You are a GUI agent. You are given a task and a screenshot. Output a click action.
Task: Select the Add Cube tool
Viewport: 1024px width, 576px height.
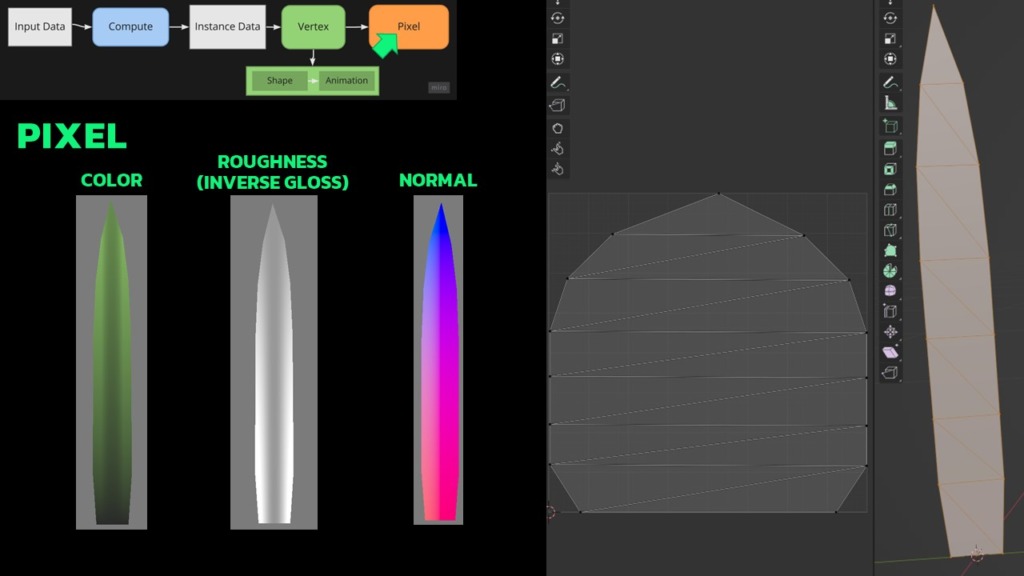click(x=890, y=126)
